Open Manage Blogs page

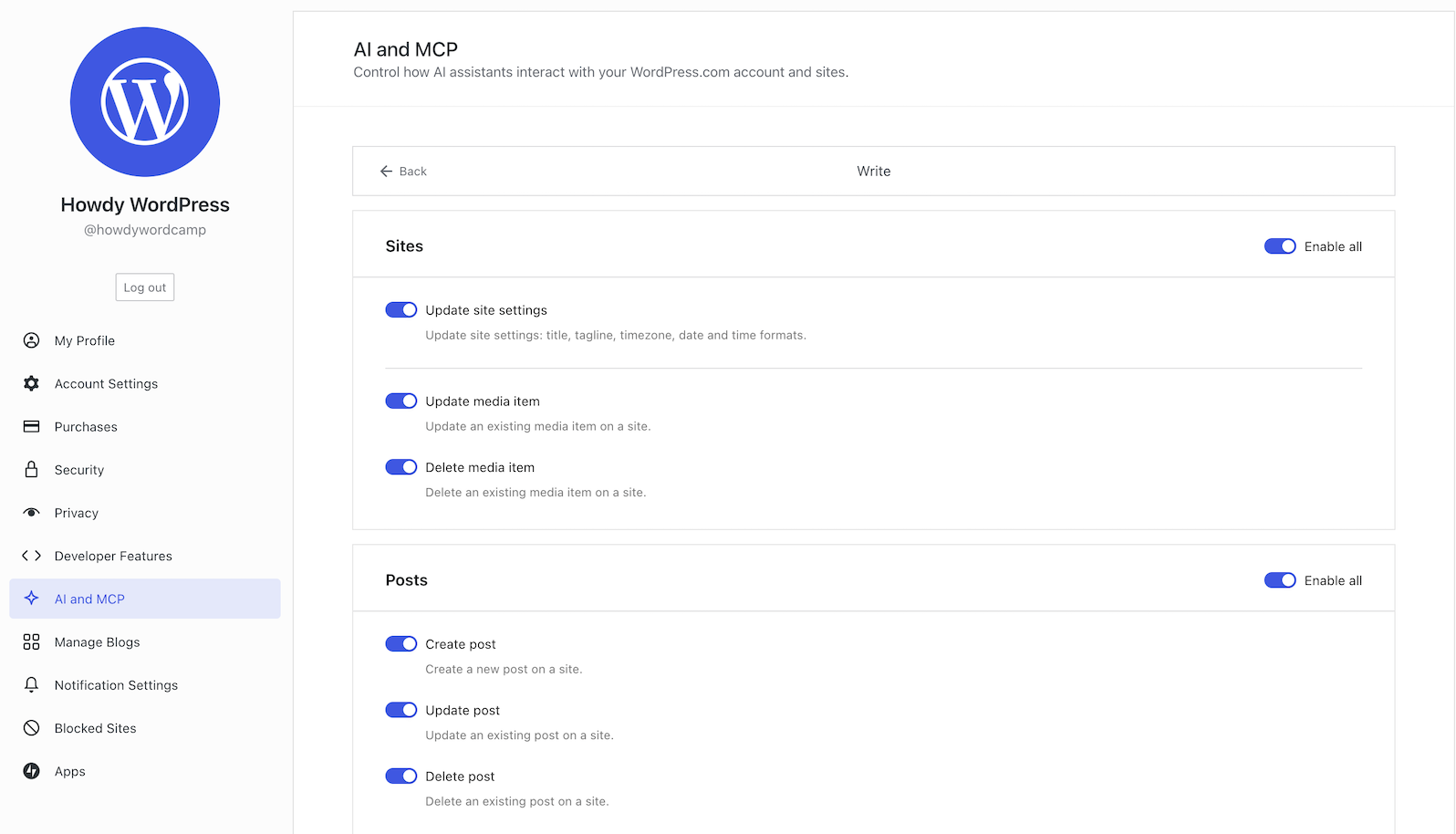(145, 641)
